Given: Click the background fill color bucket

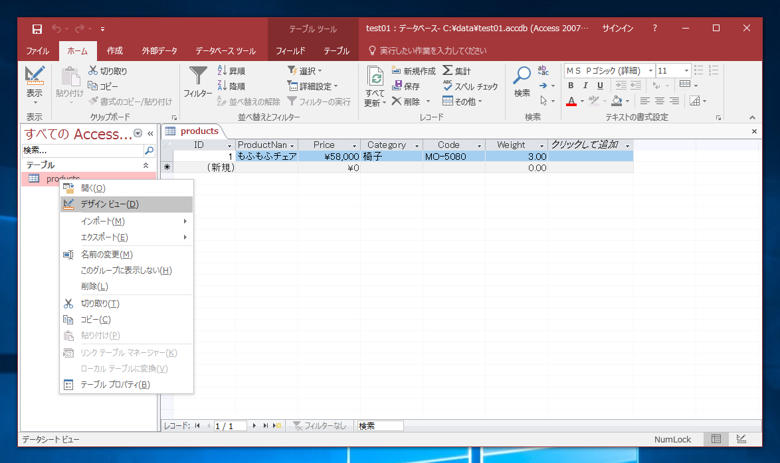Looking at the screenshot, I should (617, 101).
